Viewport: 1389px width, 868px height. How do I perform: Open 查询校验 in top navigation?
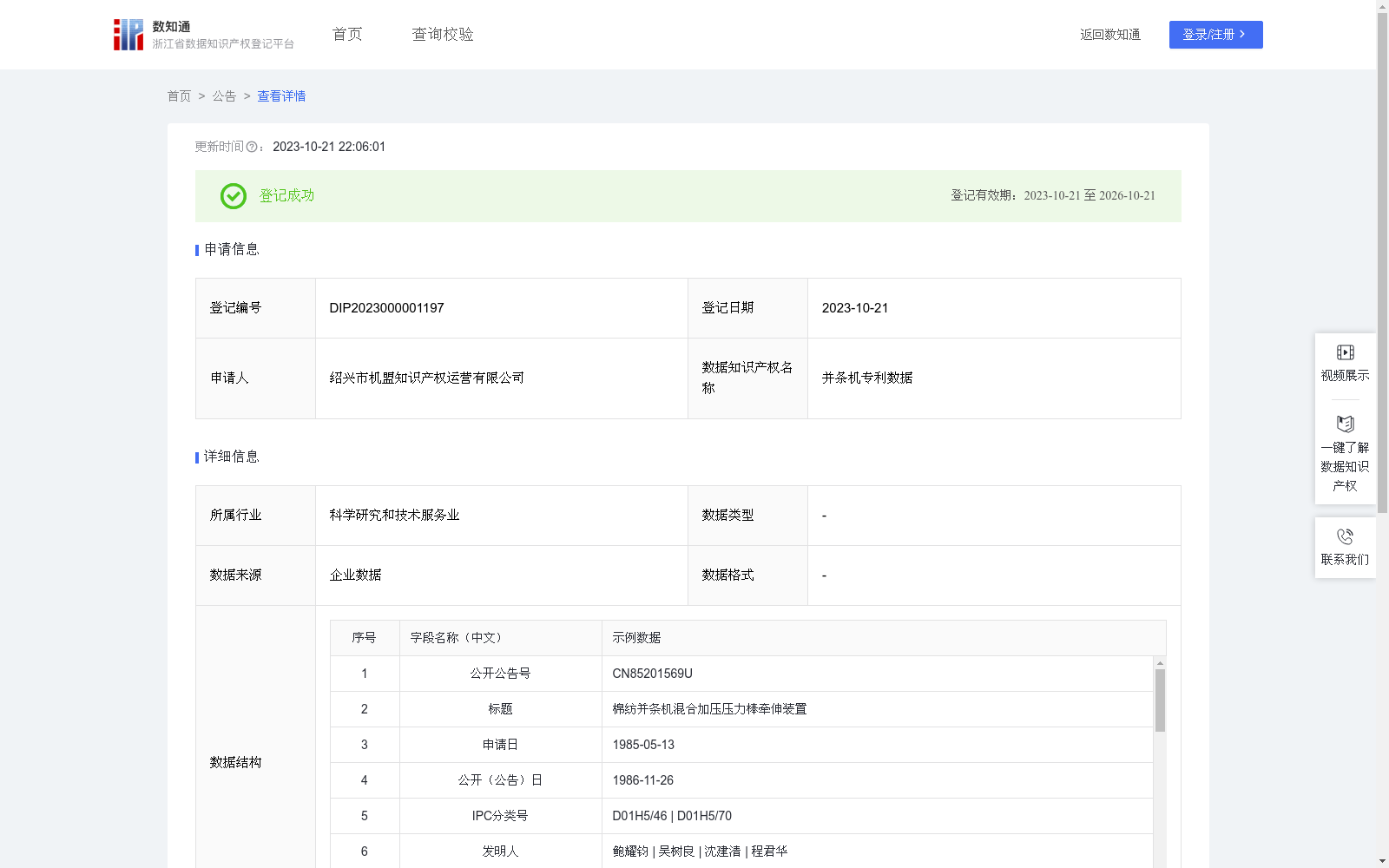[443, 35]
